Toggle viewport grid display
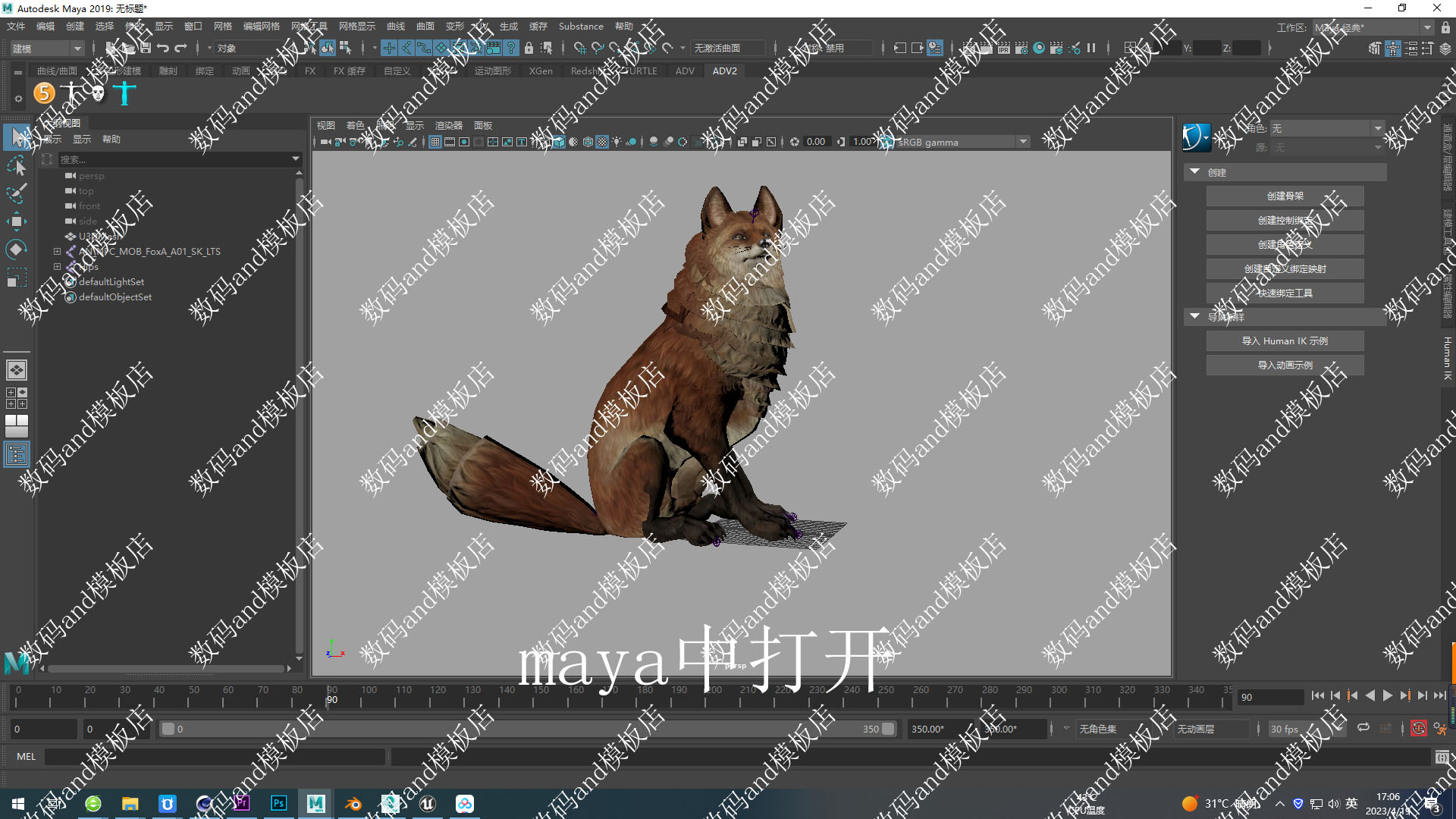The width and height of the screenshot is (1456, 819). (x=435, y=142)
